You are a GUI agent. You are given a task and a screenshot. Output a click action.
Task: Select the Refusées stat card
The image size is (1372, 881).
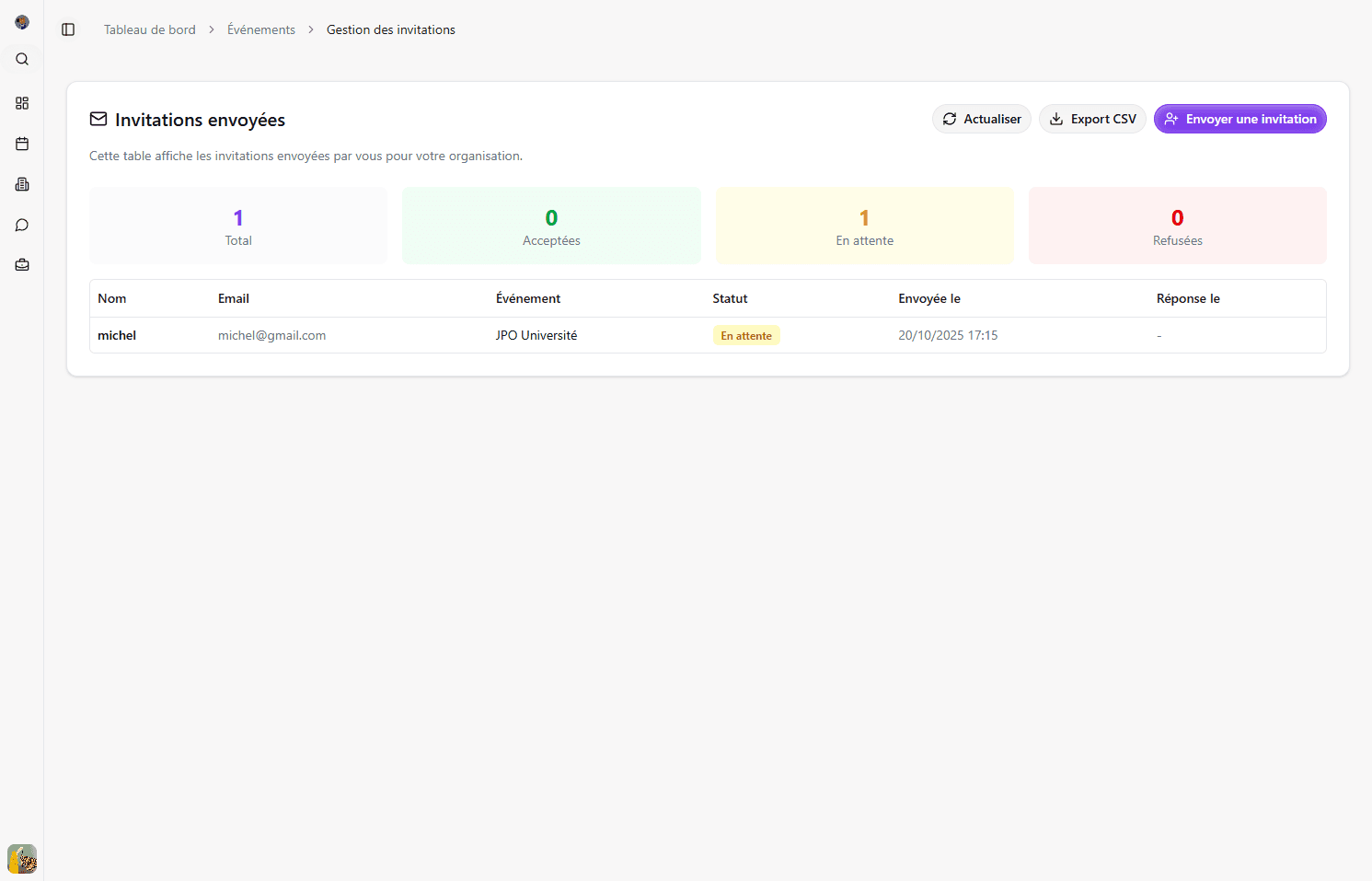1177,226
